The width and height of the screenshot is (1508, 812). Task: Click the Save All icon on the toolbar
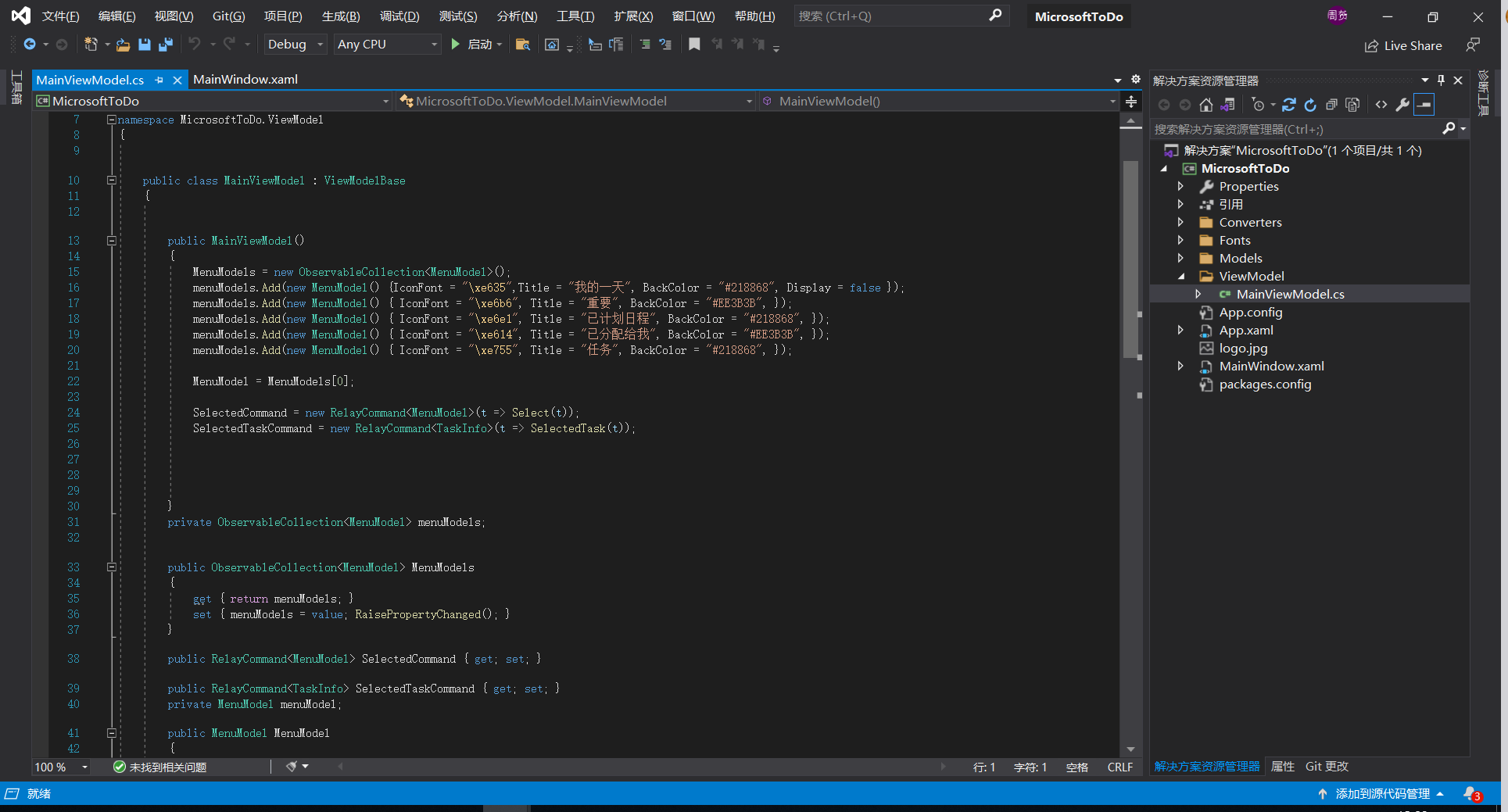point(166,44)
